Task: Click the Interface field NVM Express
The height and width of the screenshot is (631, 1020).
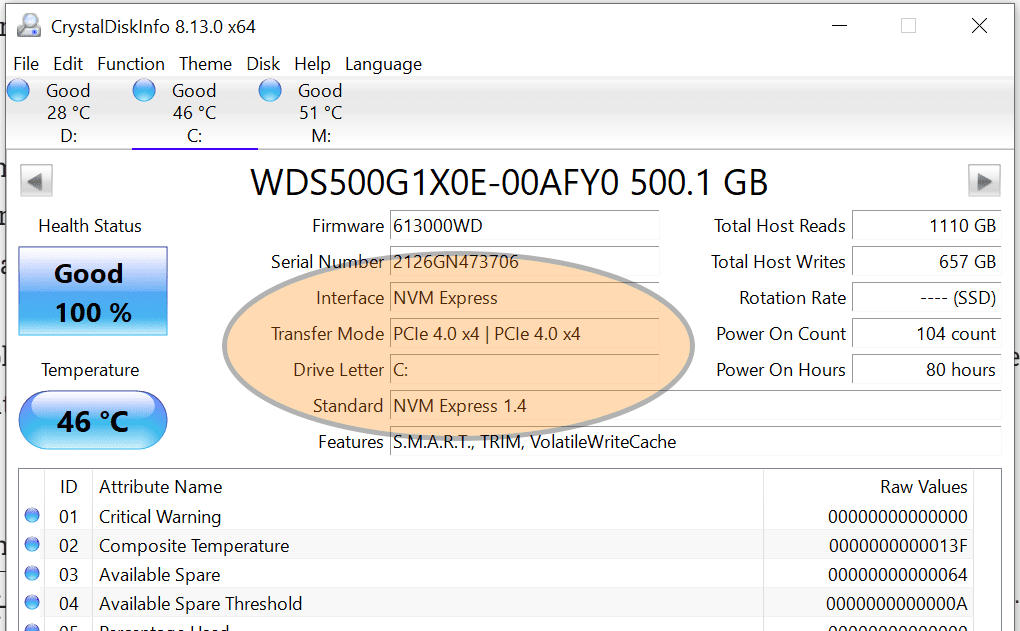Action: [x=524, y=298]
